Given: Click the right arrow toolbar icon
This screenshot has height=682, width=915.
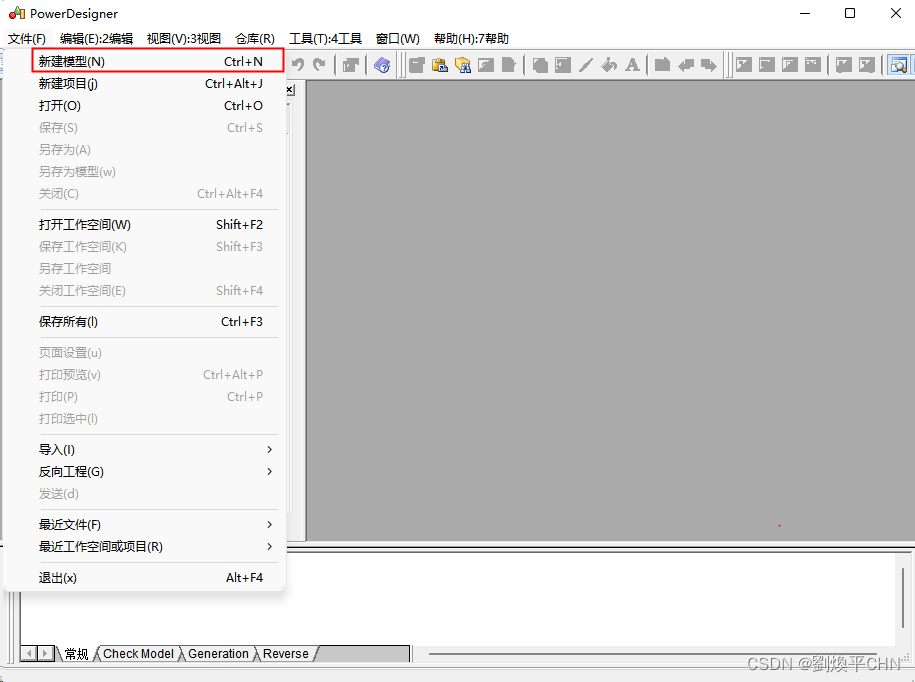Looking at the screenshot, I should (708, 65).
